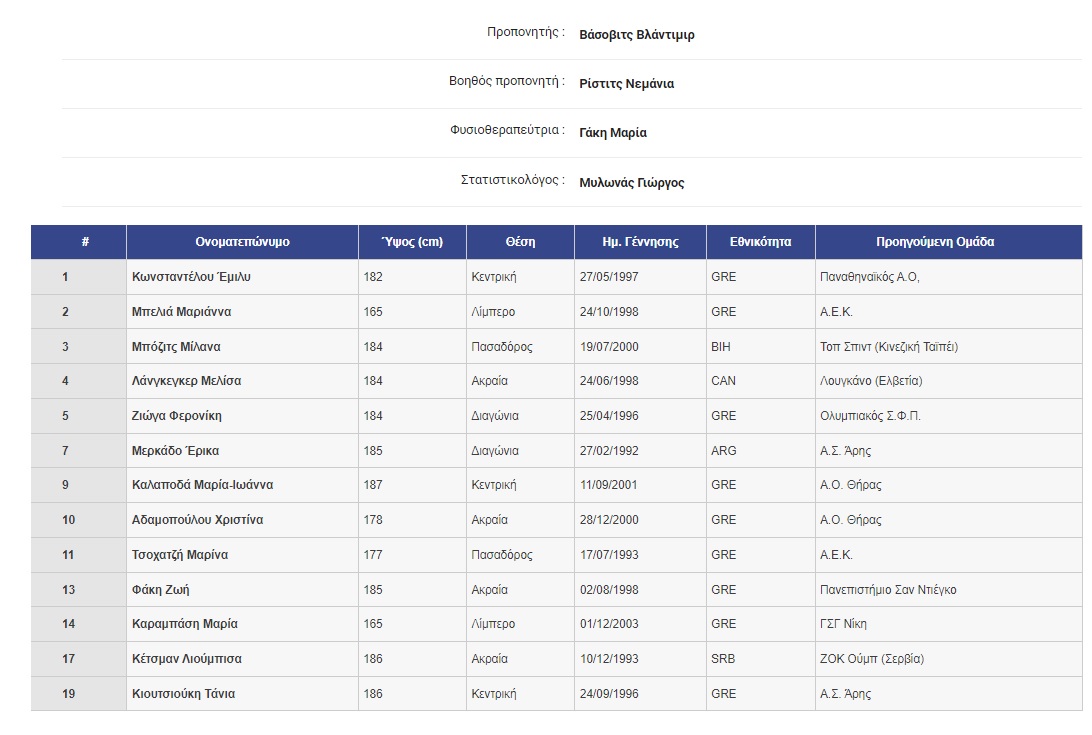Click the Εθνικότητα column header
This screenshot has height=735, width=1092.
(760, 241)
